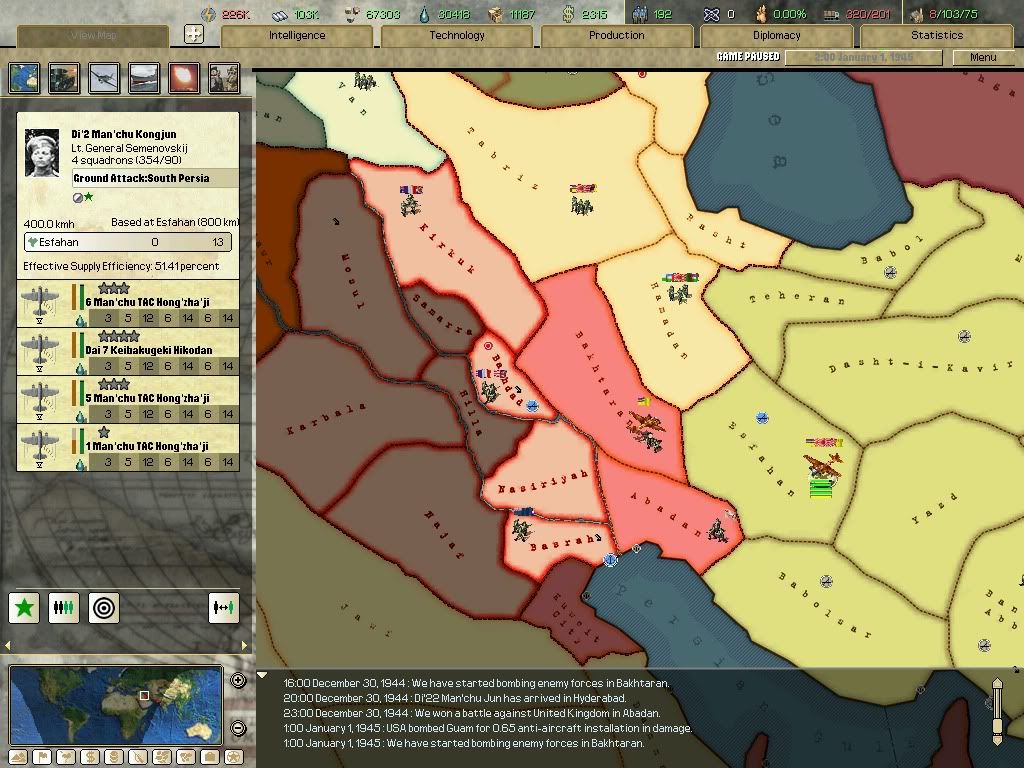This screenshot has height=768, width=1024.
Task: Select the flag political map mode
Action: 42,758
